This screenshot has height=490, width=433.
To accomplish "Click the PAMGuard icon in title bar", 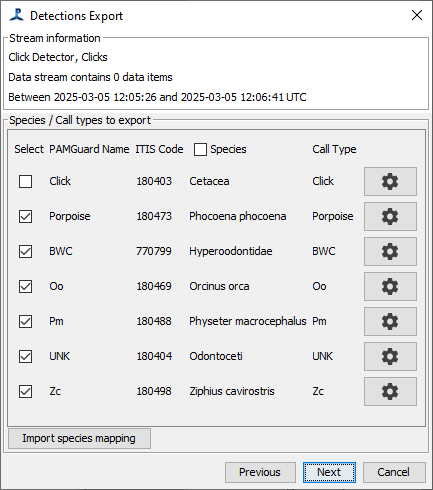I will point(16,15).
